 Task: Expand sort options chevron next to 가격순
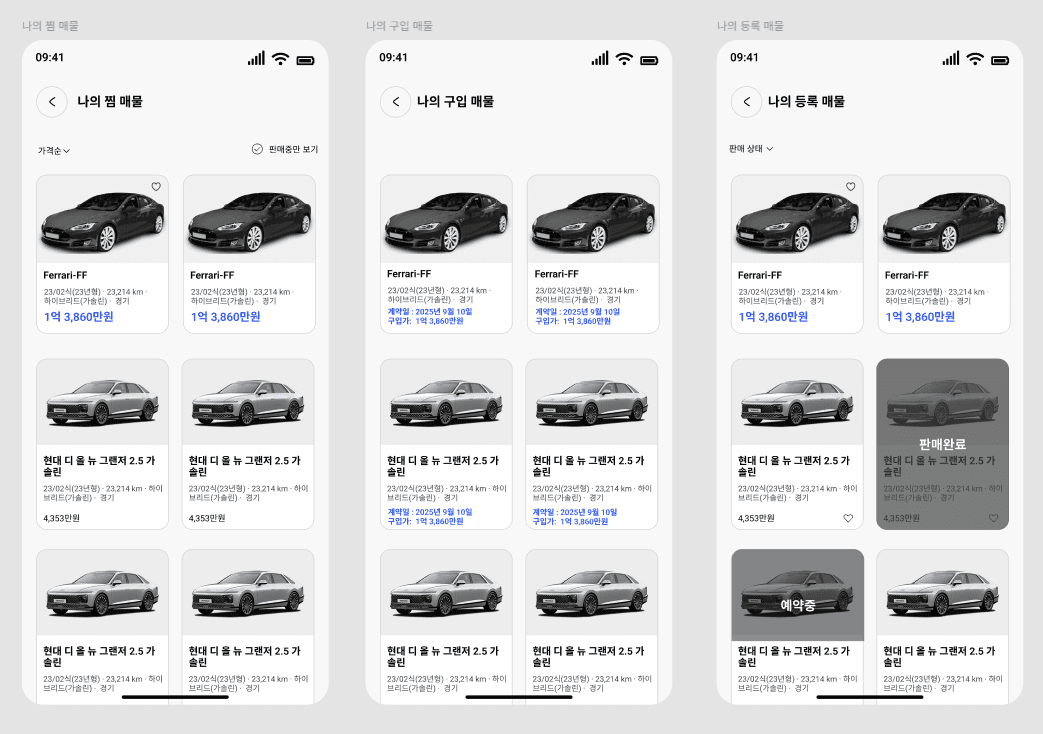[67, 148]
